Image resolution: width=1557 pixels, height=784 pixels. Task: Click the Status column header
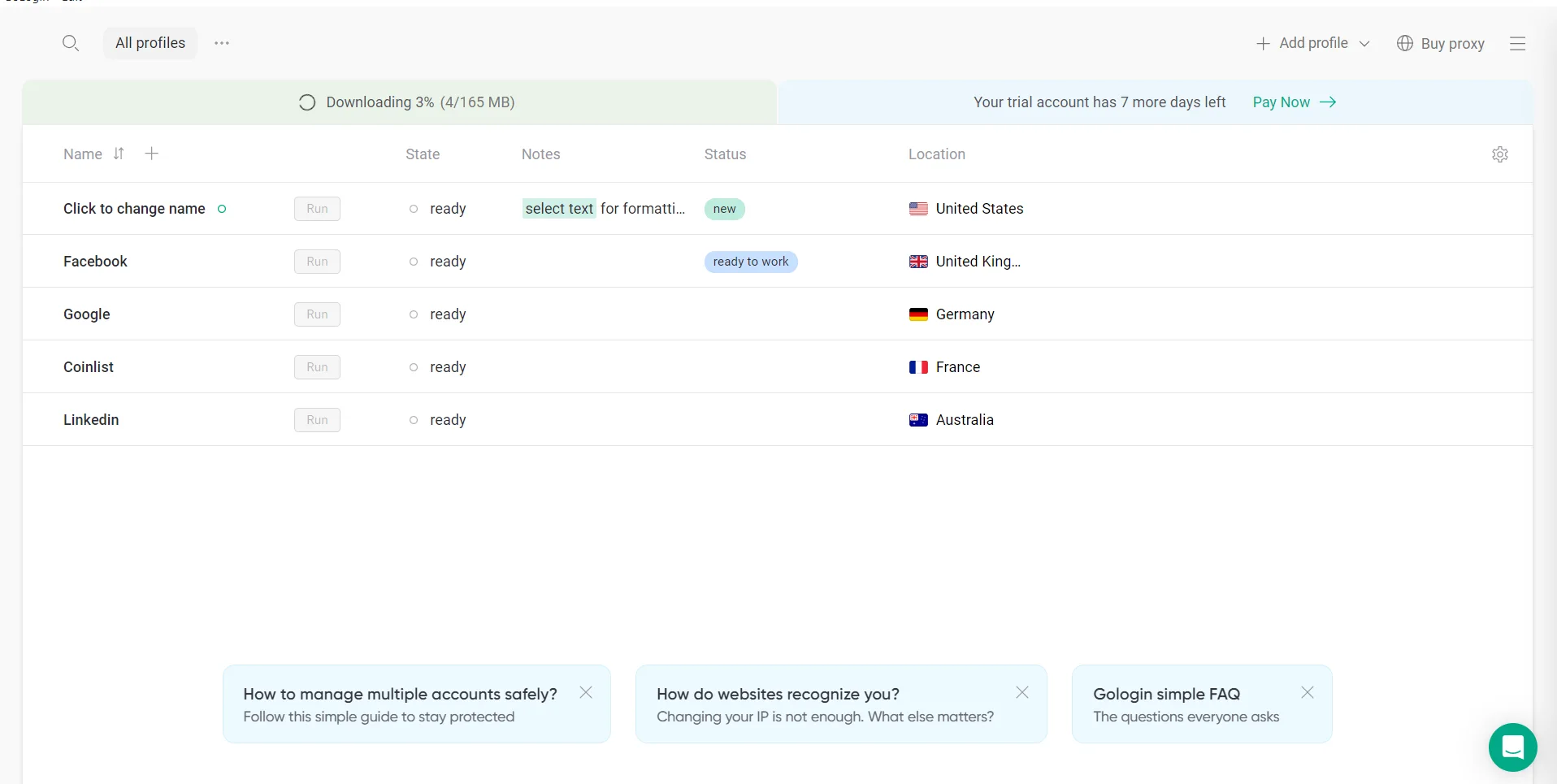(x=725, y=154)
